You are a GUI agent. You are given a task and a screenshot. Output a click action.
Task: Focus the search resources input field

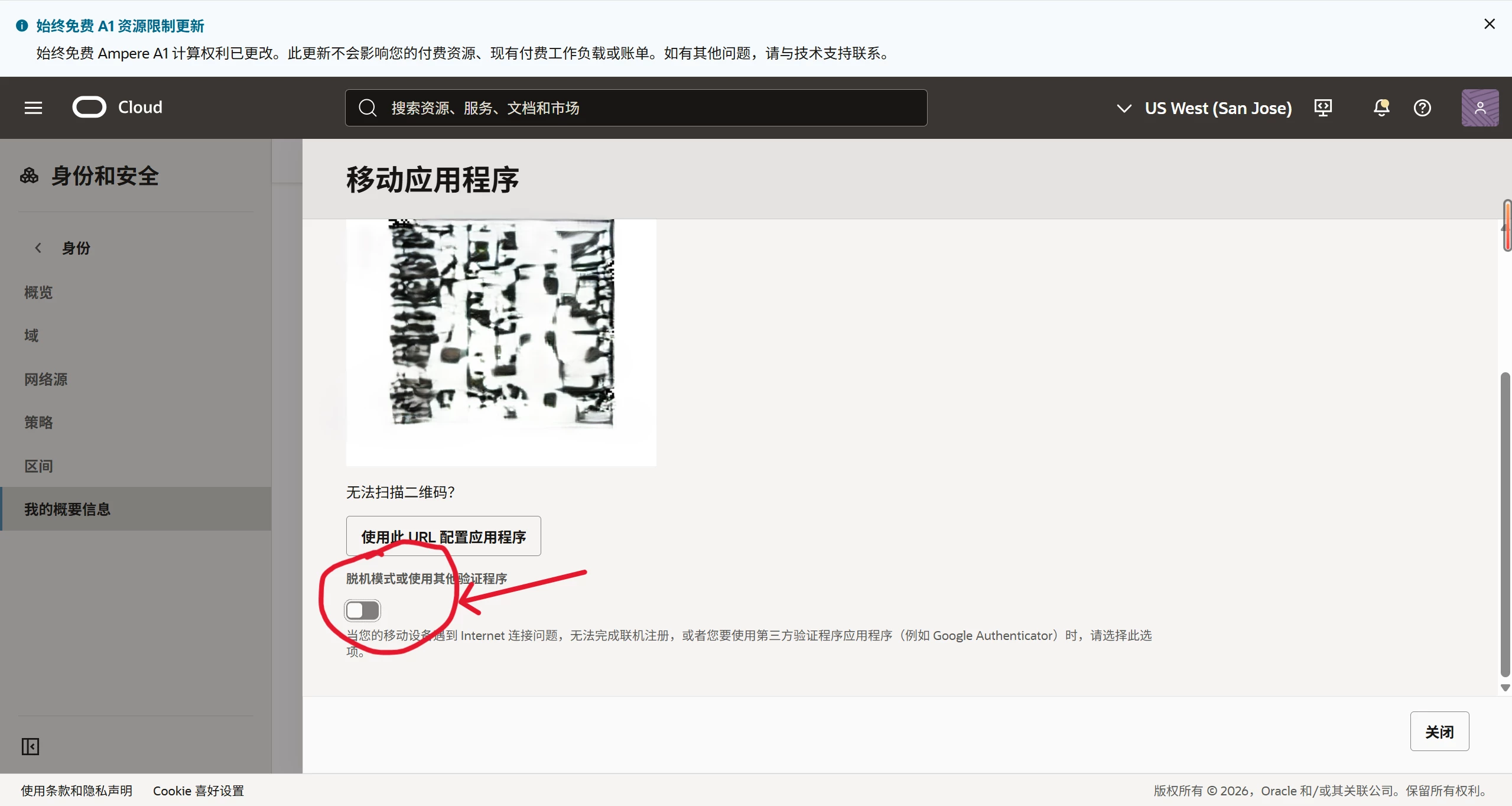click(x=636, y=108)
